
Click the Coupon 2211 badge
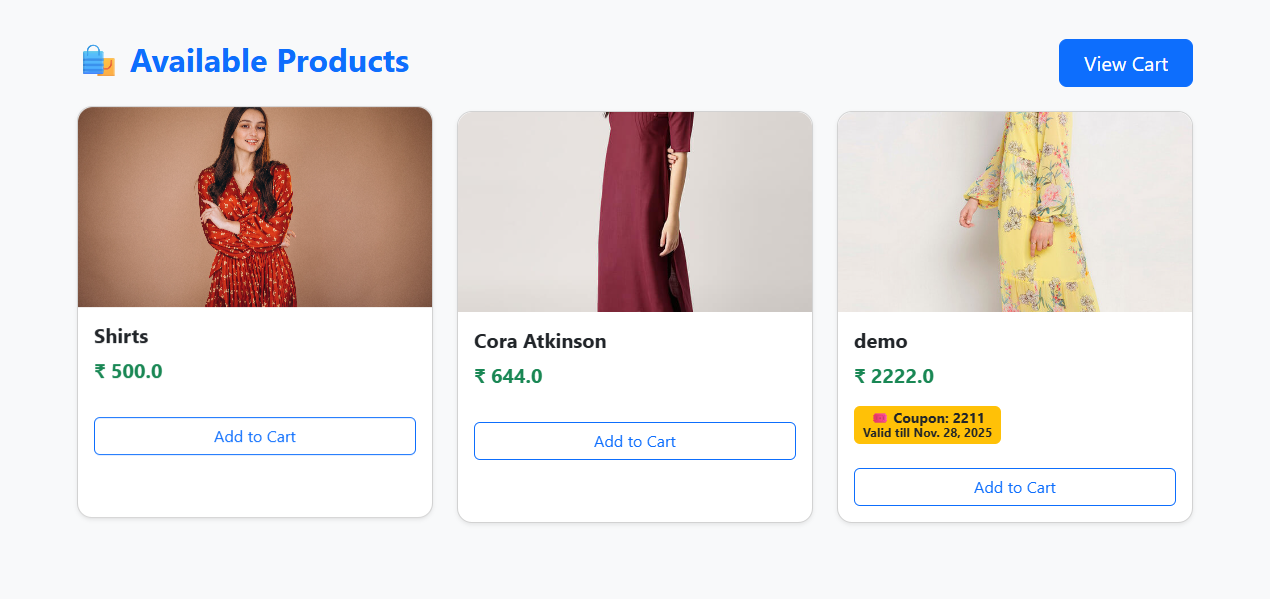click(927, 424)
